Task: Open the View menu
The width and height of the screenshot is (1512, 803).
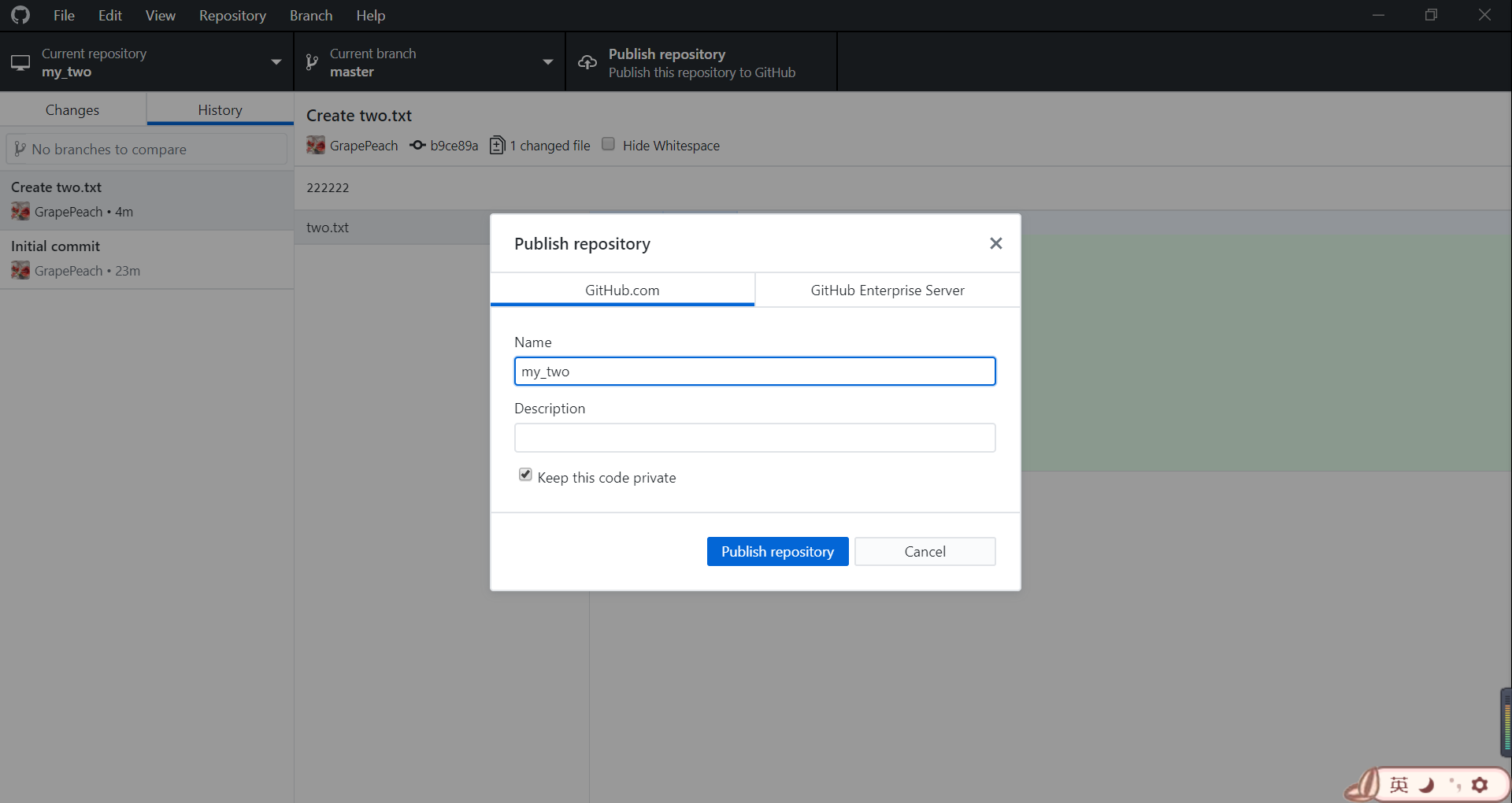Action: click(x=160, y=15)
